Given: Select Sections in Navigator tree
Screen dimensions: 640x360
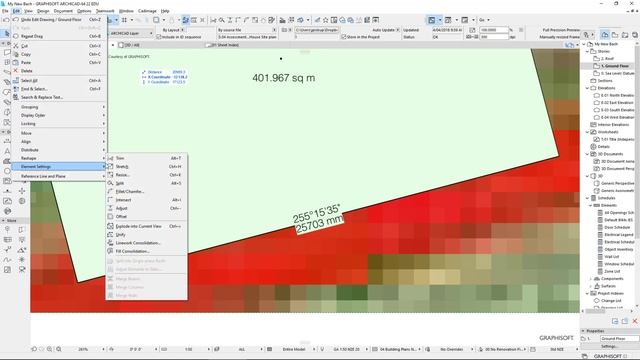Looking at the screenshot, I should point(605,81).
